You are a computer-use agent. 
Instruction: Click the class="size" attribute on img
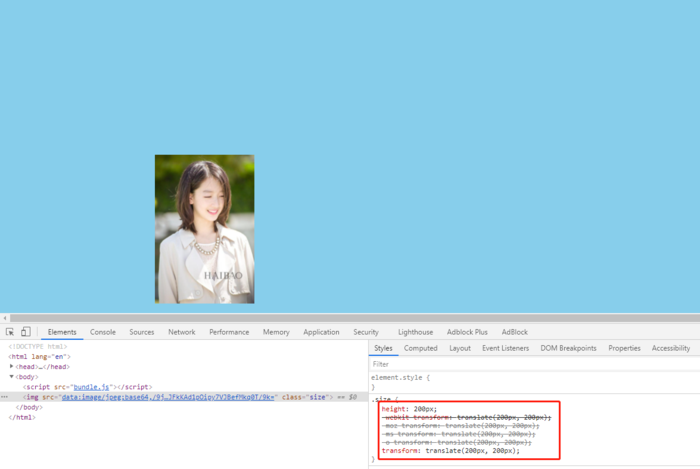[x=305, y=397]
